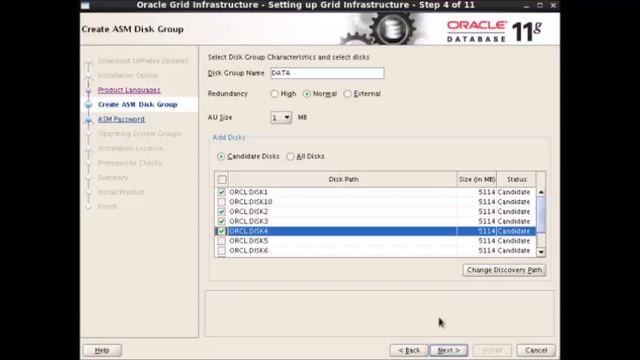
Task: Select the ORCL:DISK2 path text
Action: coord(248,211)
